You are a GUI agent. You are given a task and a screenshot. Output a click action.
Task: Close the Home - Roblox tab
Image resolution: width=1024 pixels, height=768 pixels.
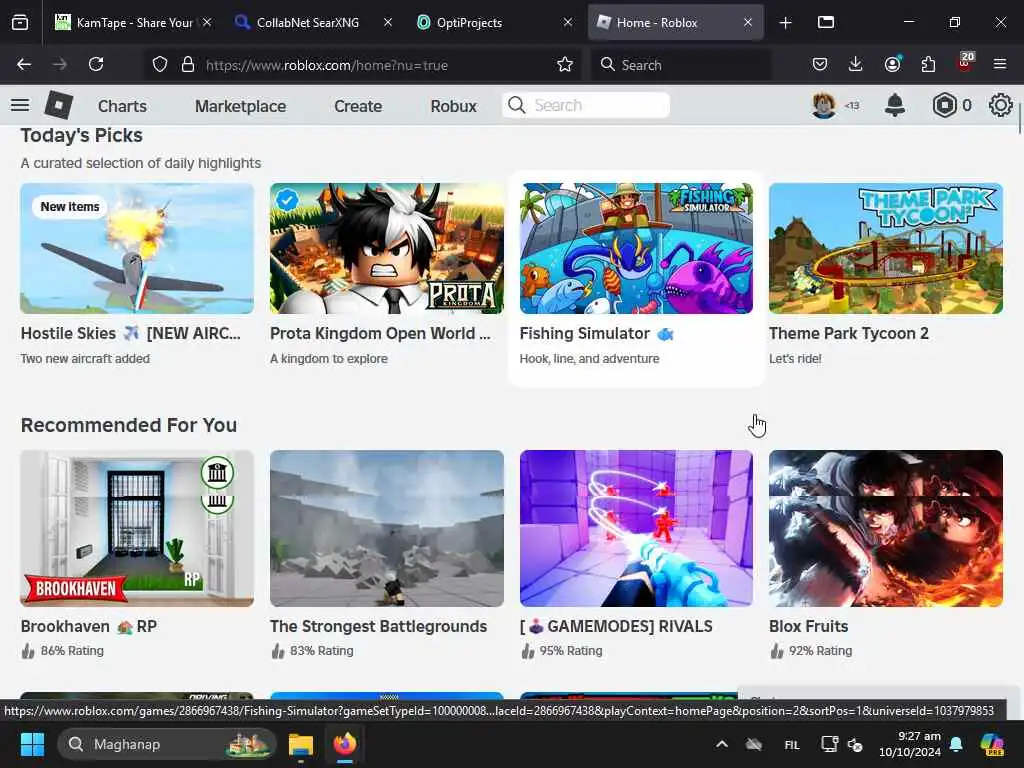pyautogui.click(x=748, y=22)
